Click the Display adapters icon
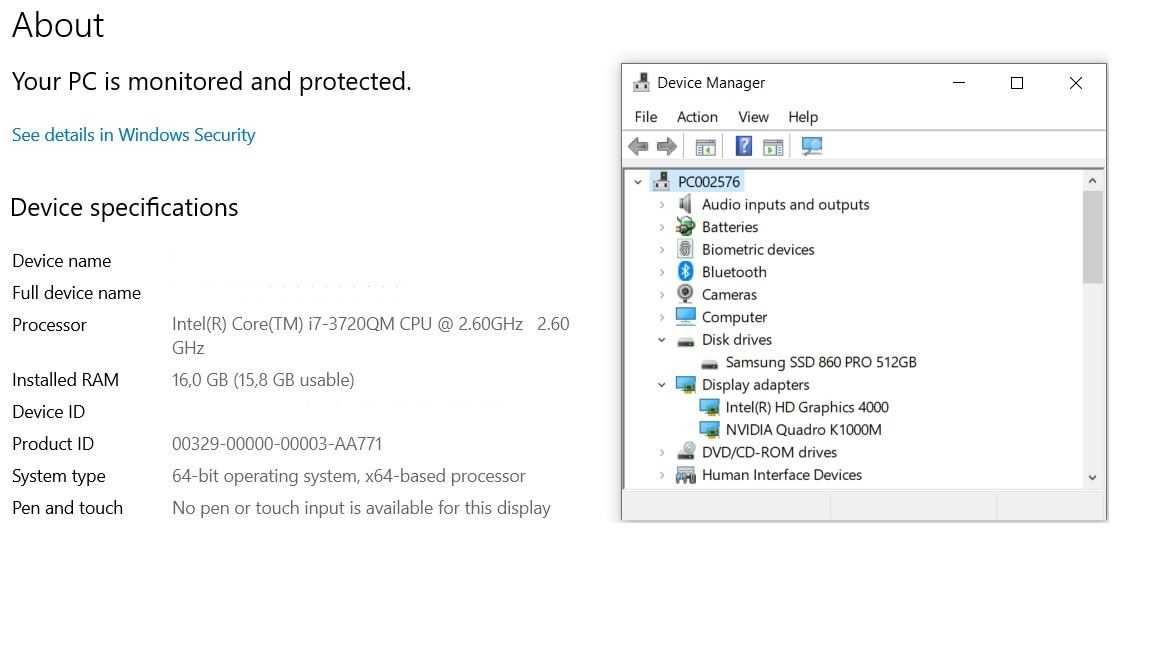Image resolution: width=1152 pixels, height=648 pixels. [x=685, y=384]
